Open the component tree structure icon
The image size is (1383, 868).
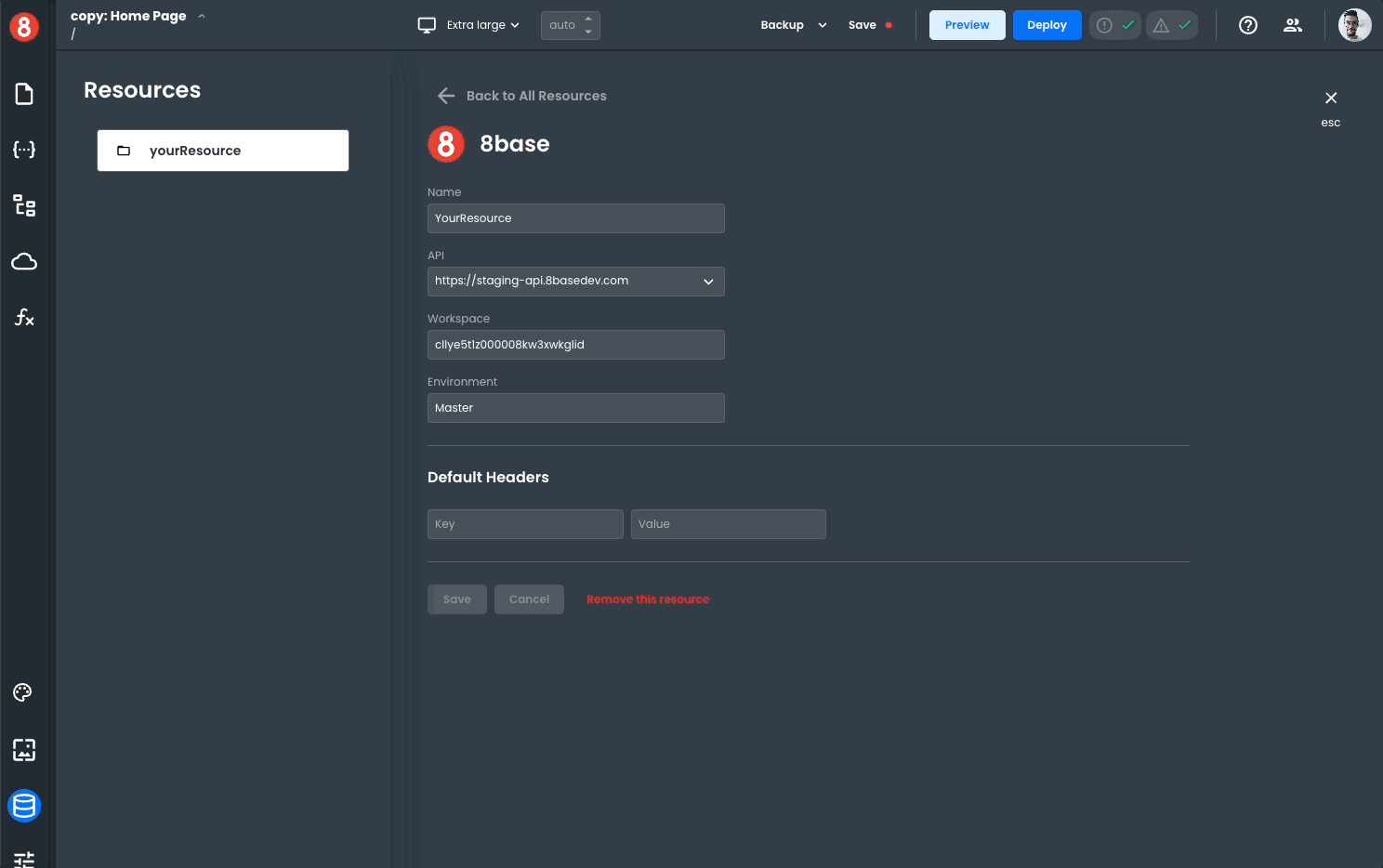pos(24,205)
